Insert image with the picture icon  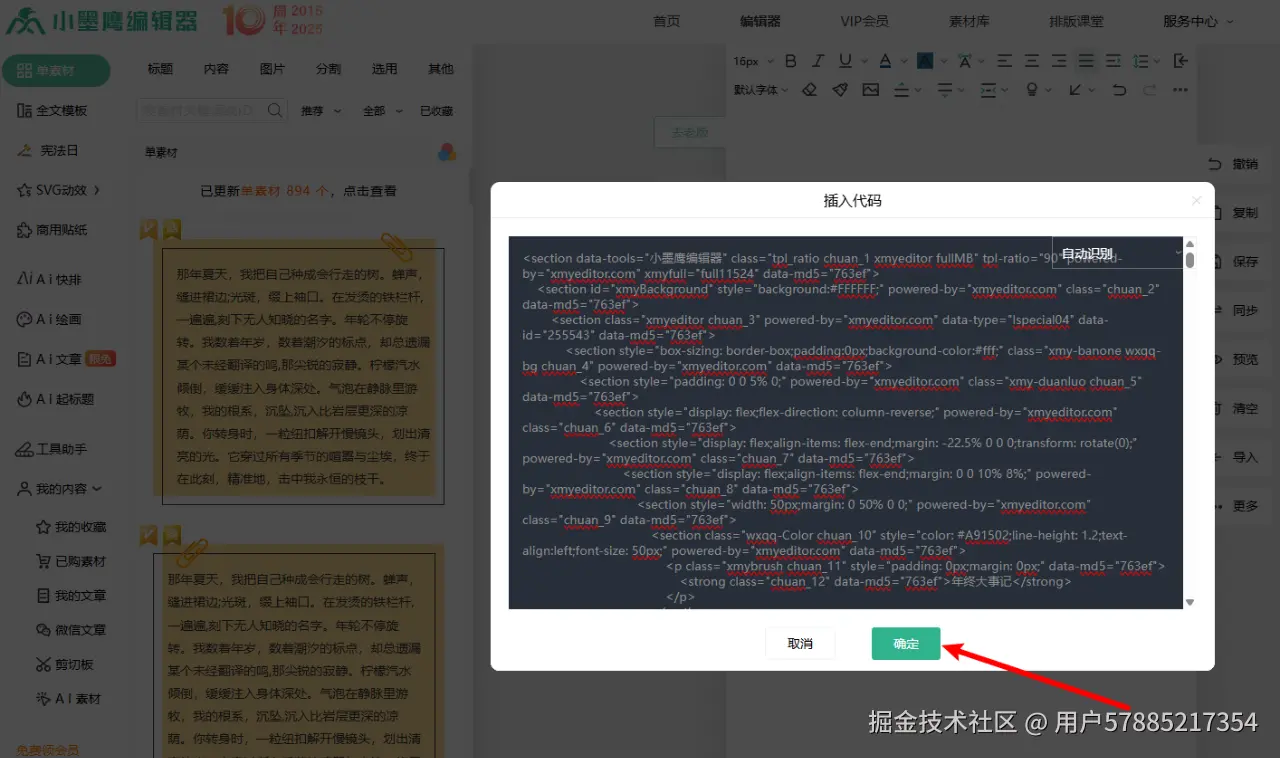pos(870,89)
